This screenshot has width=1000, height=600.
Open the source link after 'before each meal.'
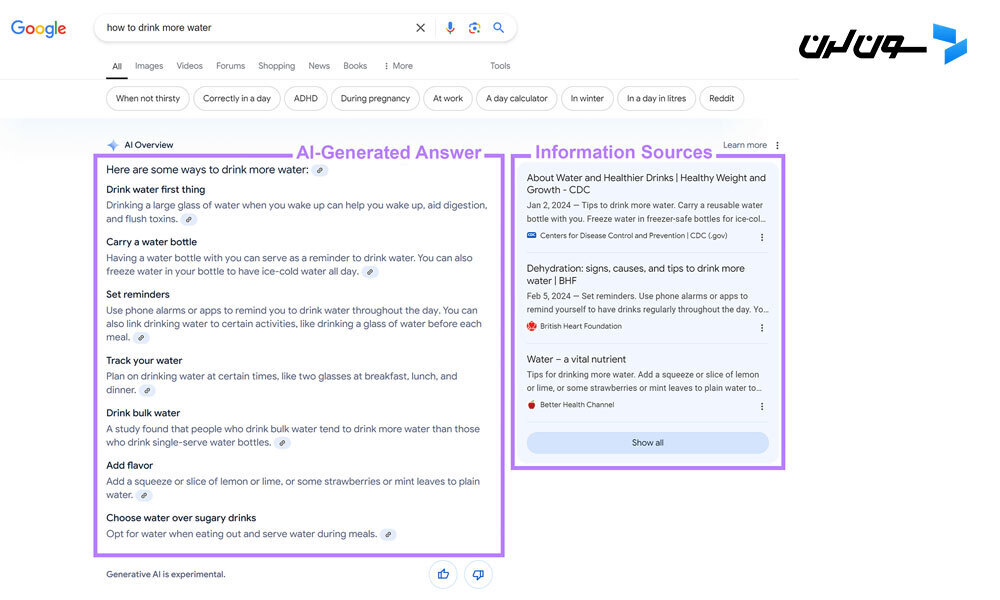[x=141, y=338]
